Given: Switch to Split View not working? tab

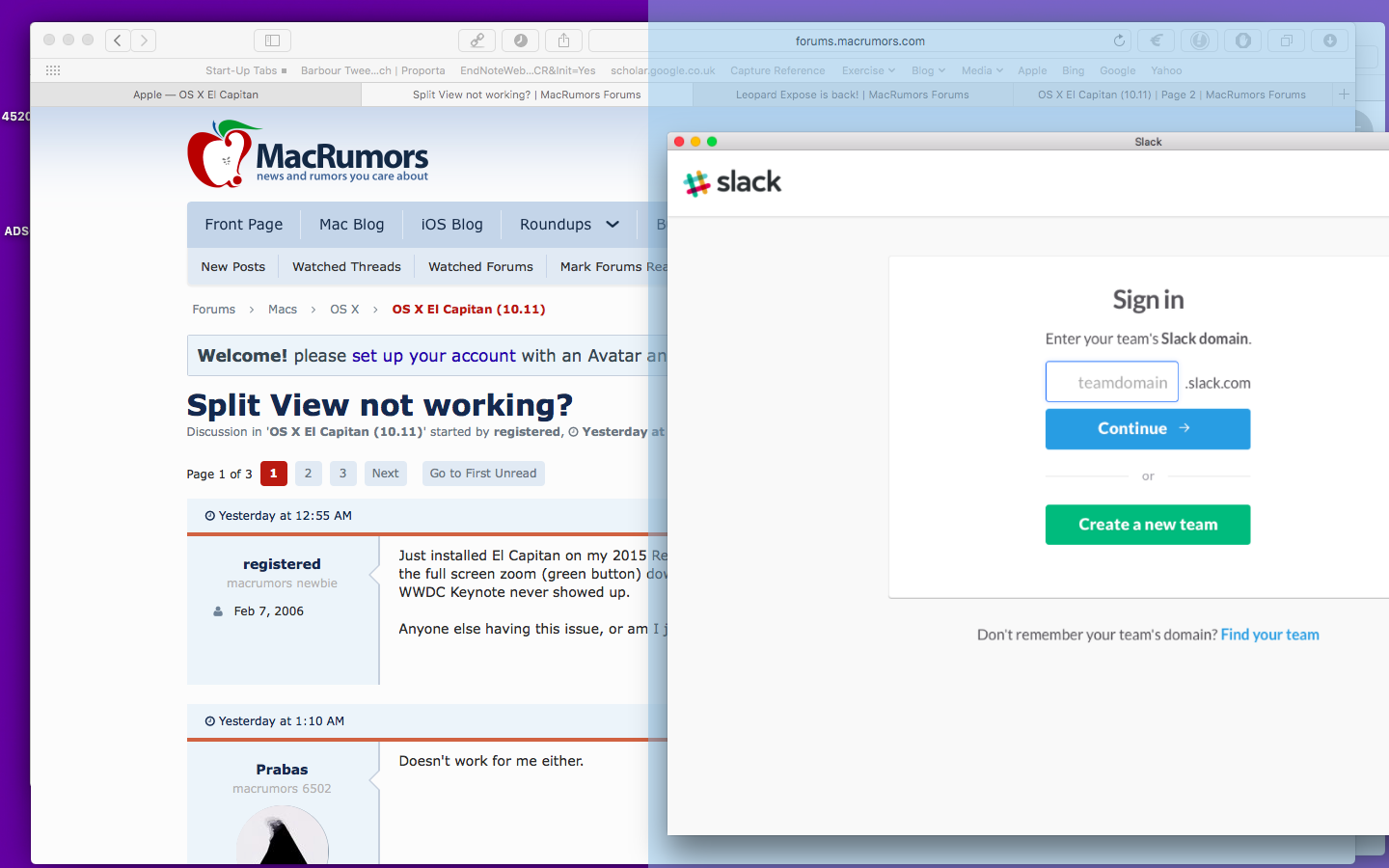Looking at the screenshot, I should coord(527,95).
